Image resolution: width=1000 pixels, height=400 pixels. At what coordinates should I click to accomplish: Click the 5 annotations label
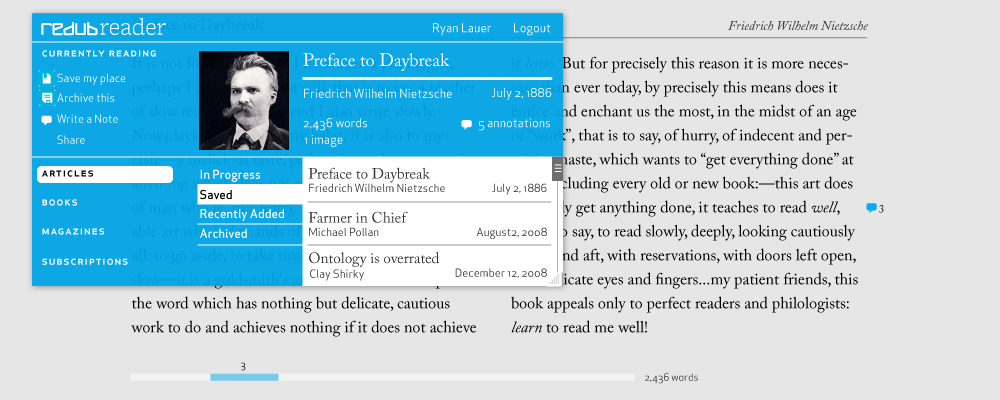click(x=514, y=124)
